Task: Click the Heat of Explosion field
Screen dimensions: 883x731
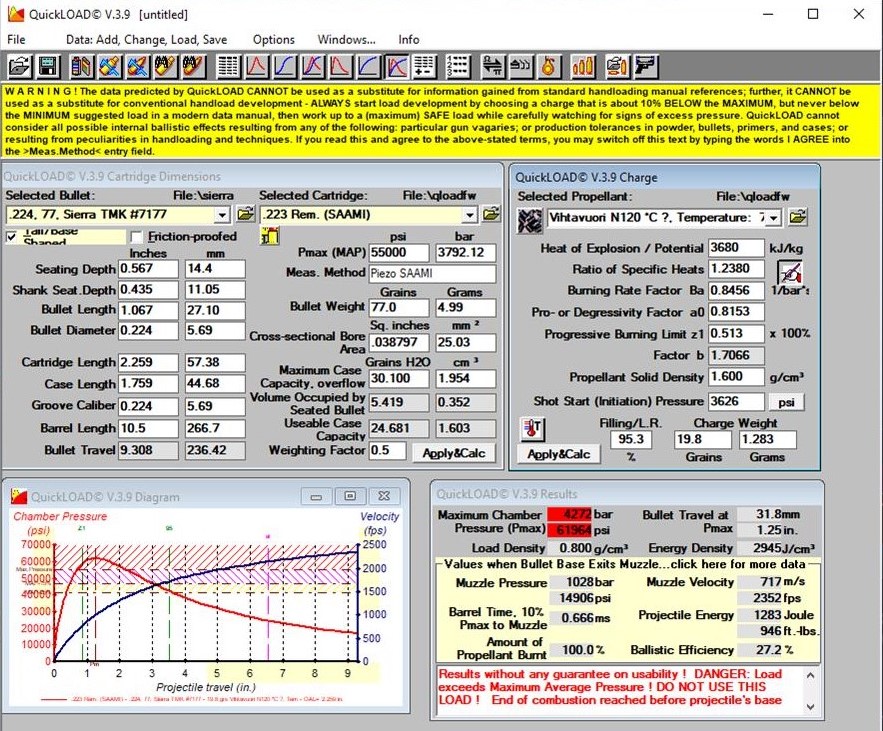Action: click(736, 248)
